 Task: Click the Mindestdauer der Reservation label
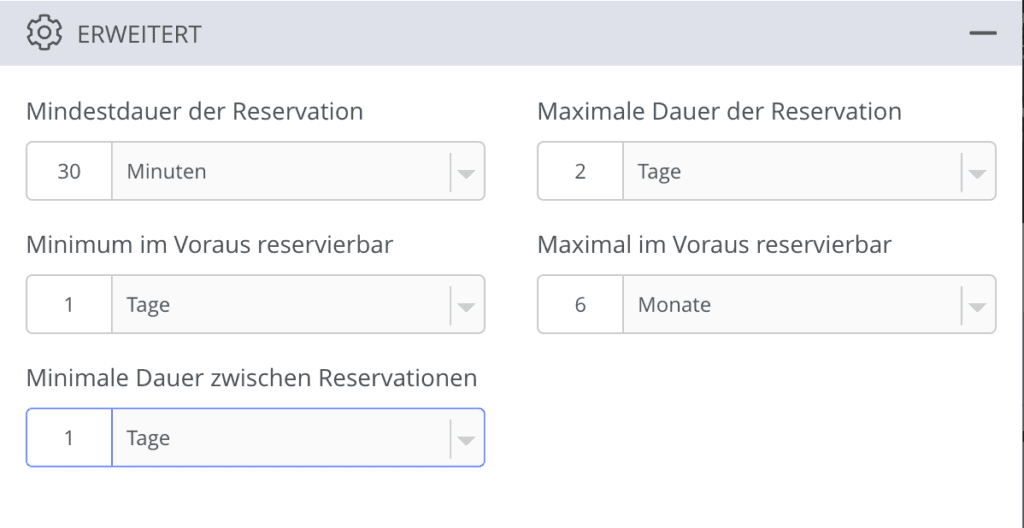(x=195, y=111)
